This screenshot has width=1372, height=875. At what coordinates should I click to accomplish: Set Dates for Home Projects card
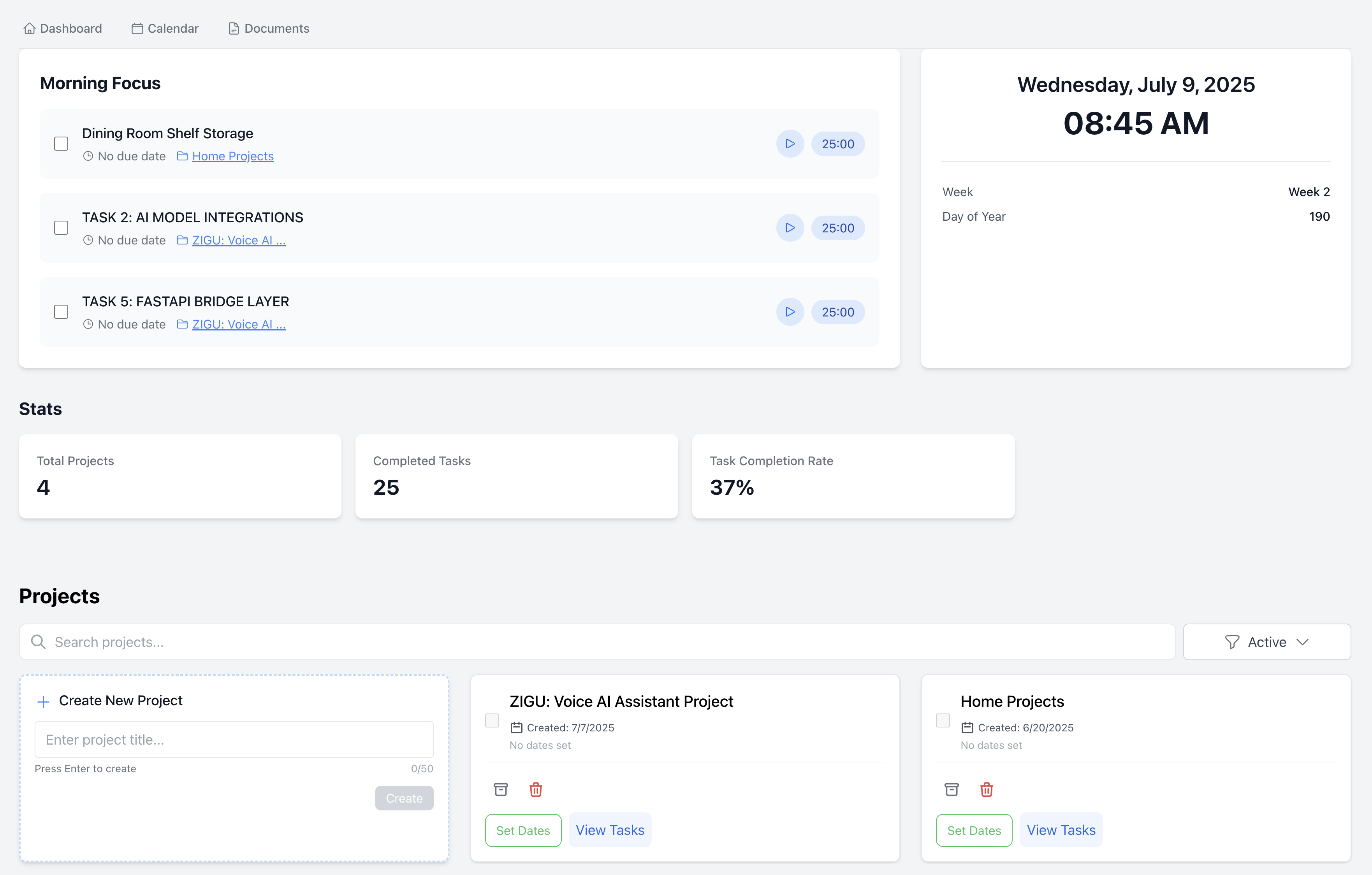point(974,831)
